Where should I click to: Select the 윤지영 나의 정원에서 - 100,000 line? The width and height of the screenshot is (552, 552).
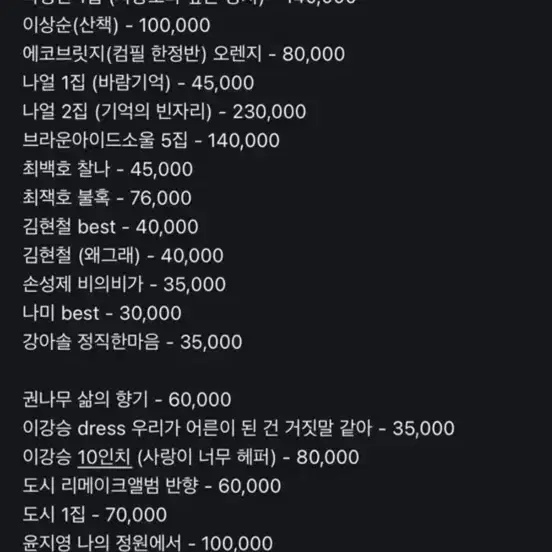[148, 543]
